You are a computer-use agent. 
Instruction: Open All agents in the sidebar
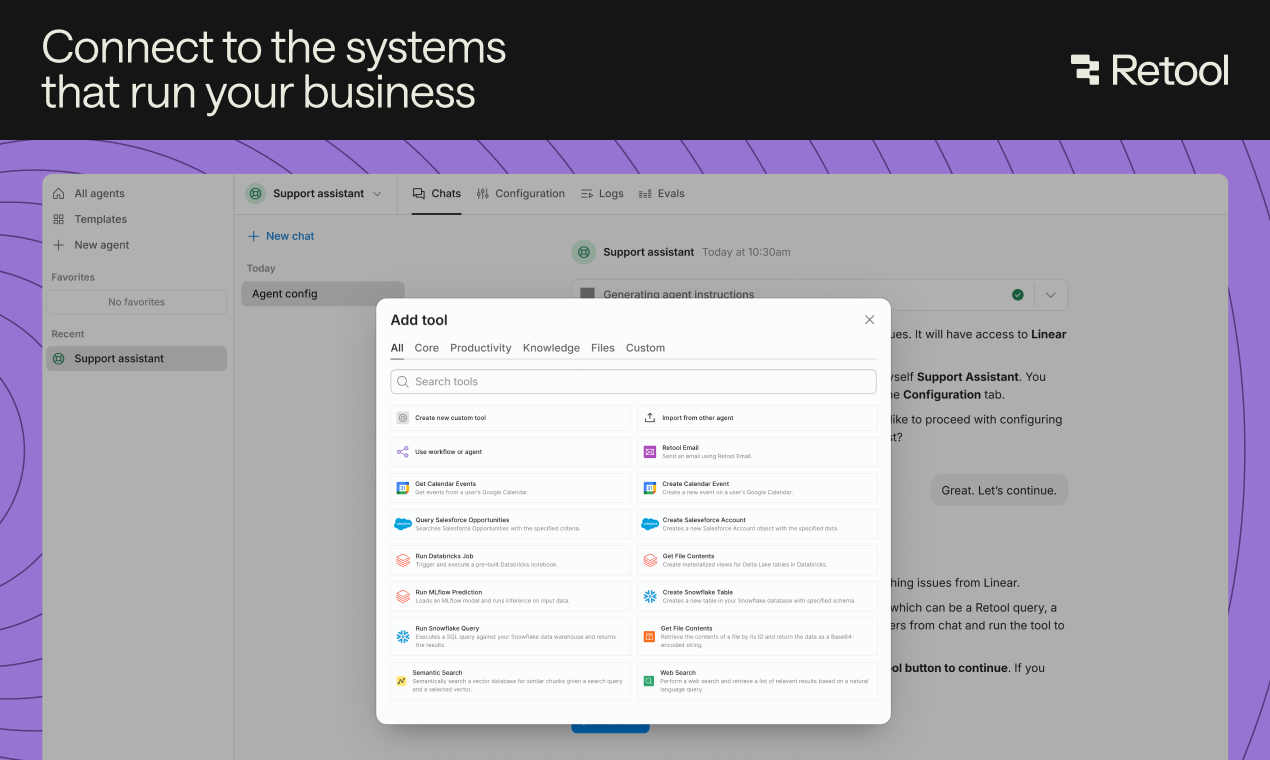(89, 193)
